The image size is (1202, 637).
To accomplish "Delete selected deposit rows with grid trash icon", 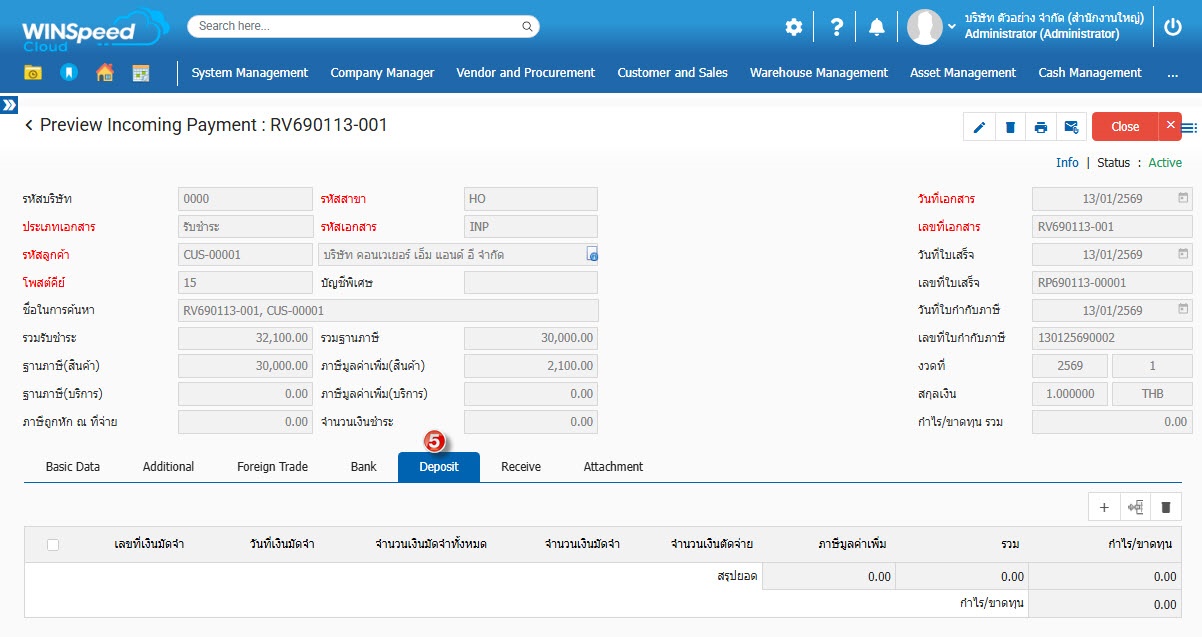I will pos(1165,507).
